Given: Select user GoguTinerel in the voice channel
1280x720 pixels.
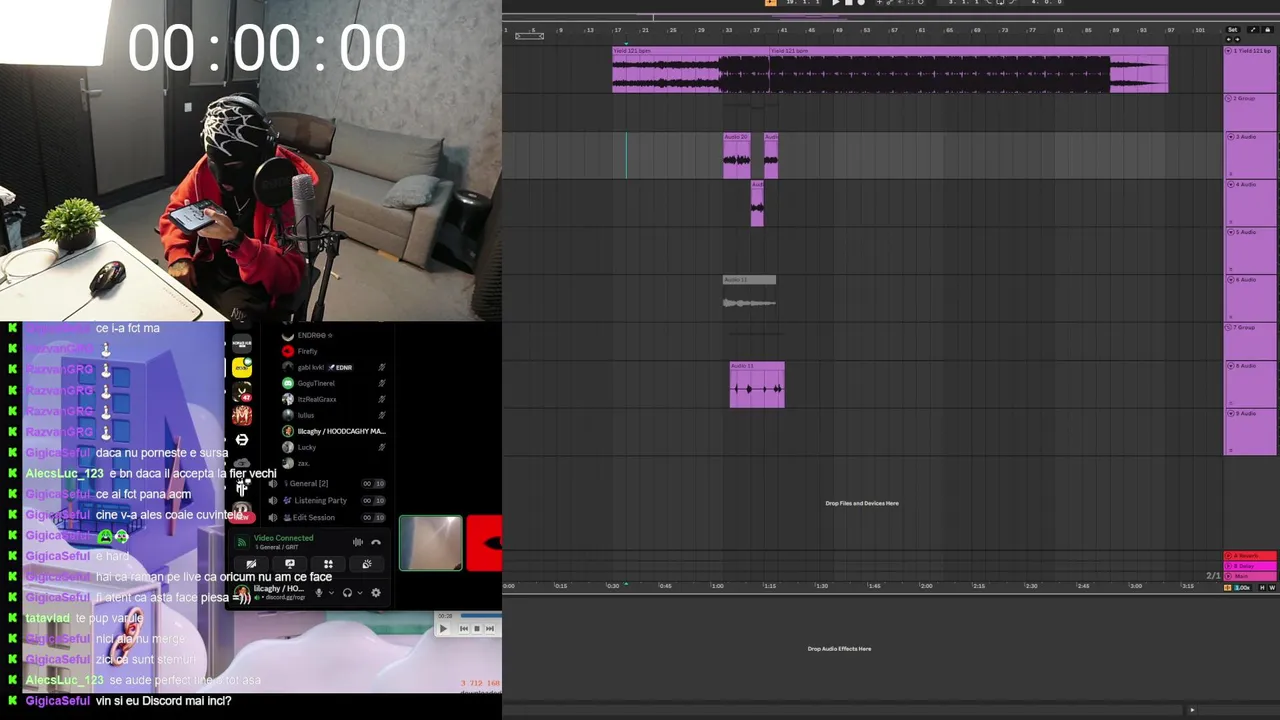Looking at the screenshot, I should click(316, 383).
